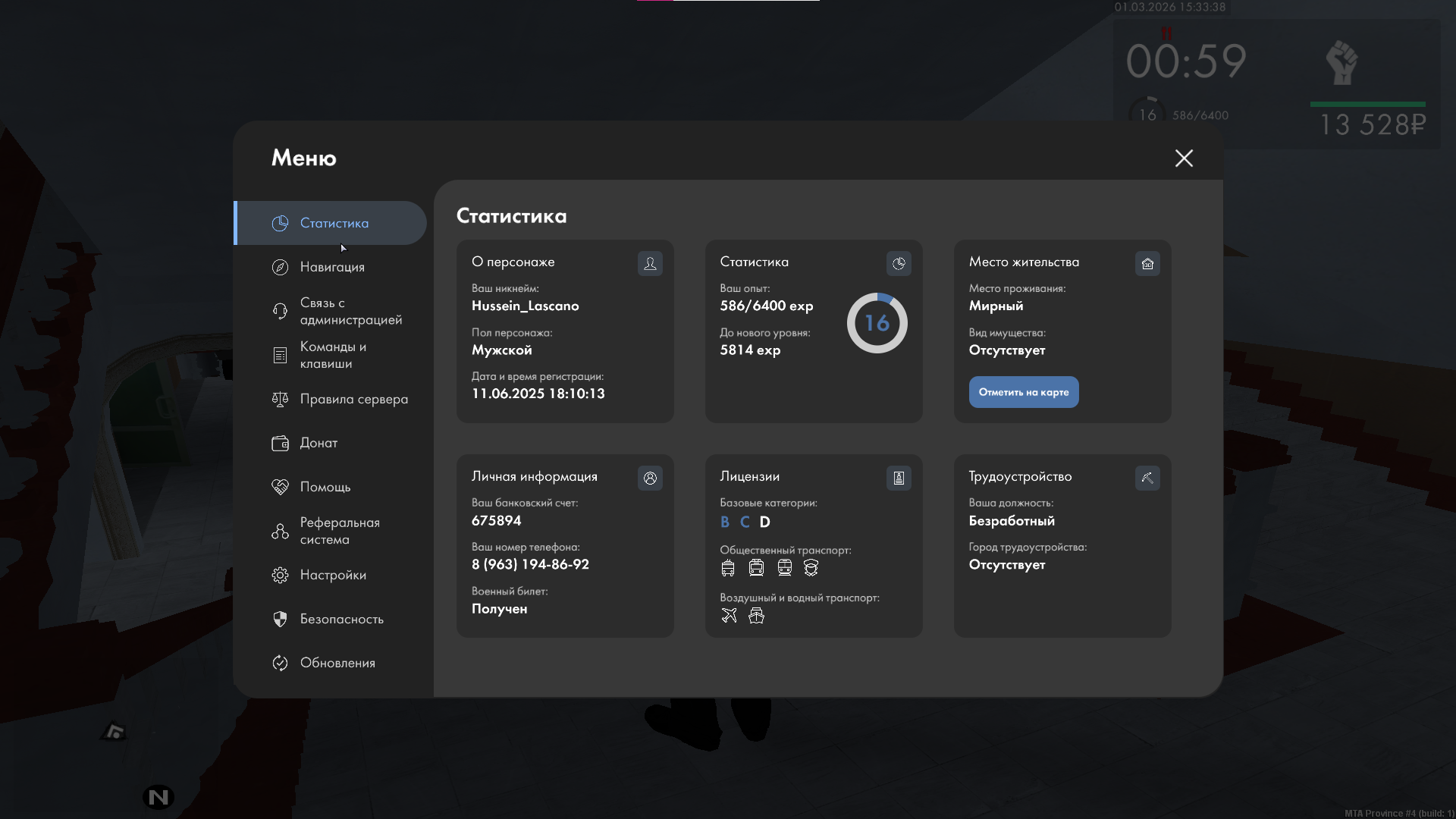Click the airplane license icon

(x=729, y=616)
